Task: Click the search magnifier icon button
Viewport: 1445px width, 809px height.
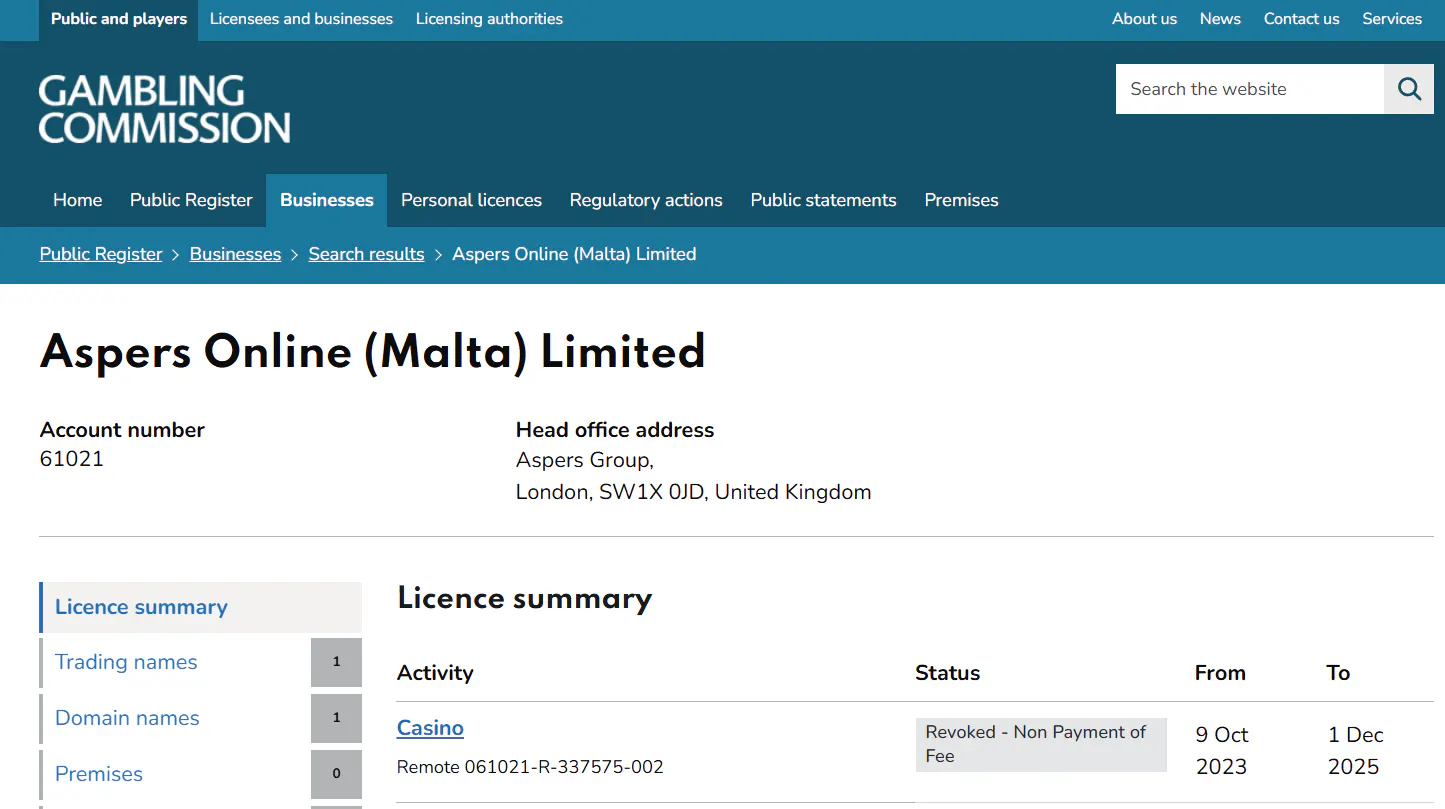Action: pyautogui.click(x=1409, y=89)
